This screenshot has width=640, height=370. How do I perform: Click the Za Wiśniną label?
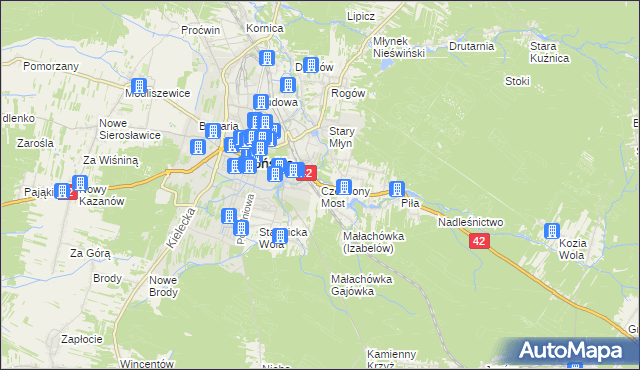[111, 160]
